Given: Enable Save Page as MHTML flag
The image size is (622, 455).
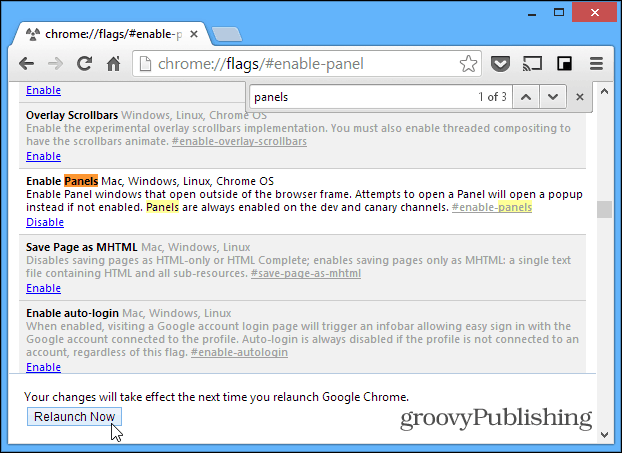Looking at the screenshot, I should pyautogui.click(x=43, y=288).
